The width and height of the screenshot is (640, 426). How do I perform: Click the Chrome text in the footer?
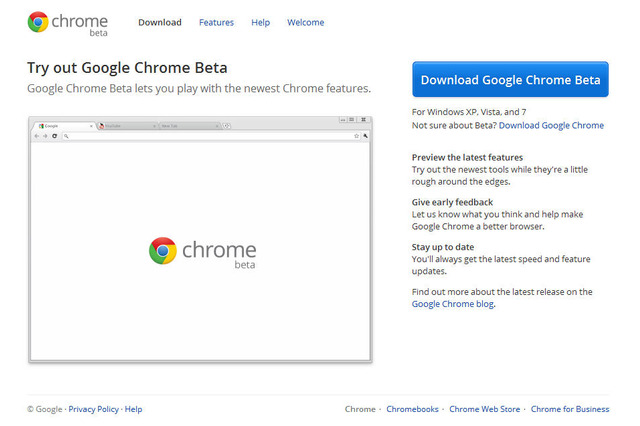pyautogui.click(x=360, y=409)
